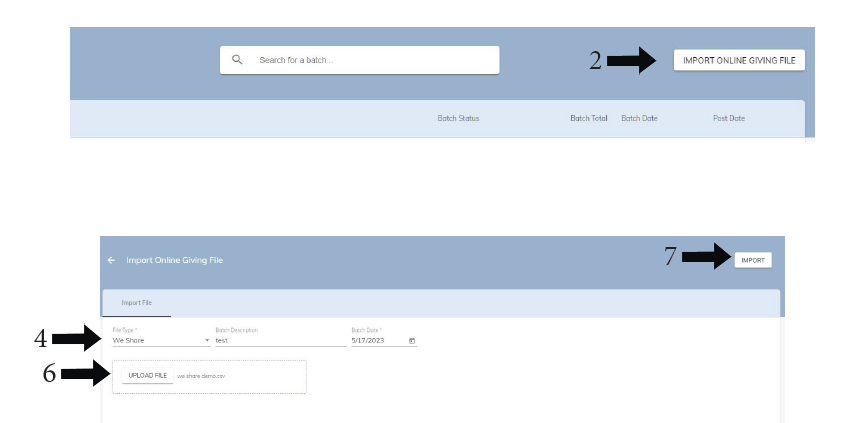Click the Batch Date 5/17/2023 field
This screenshot has width=853, height=423.
coord(376,341)
